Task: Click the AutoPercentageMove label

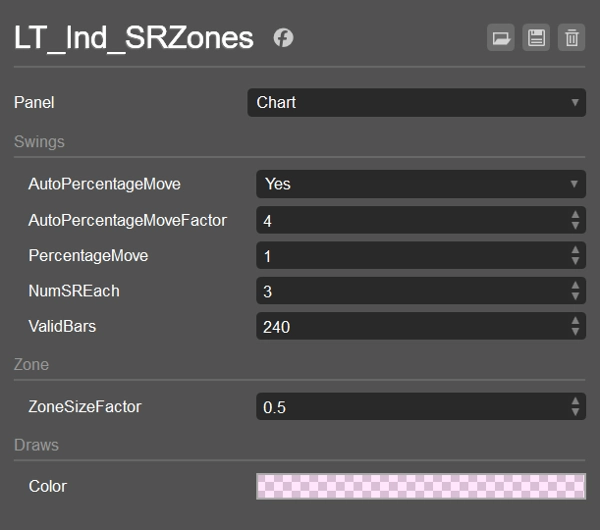Action: [104, 184]
